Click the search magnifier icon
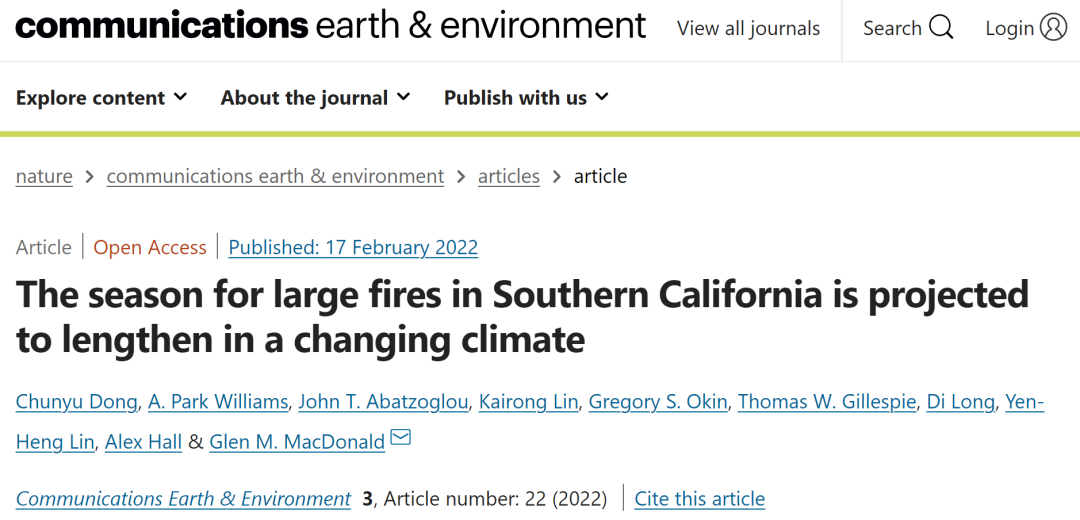The width and height of the screenshot is (1080, 520). 941,28
